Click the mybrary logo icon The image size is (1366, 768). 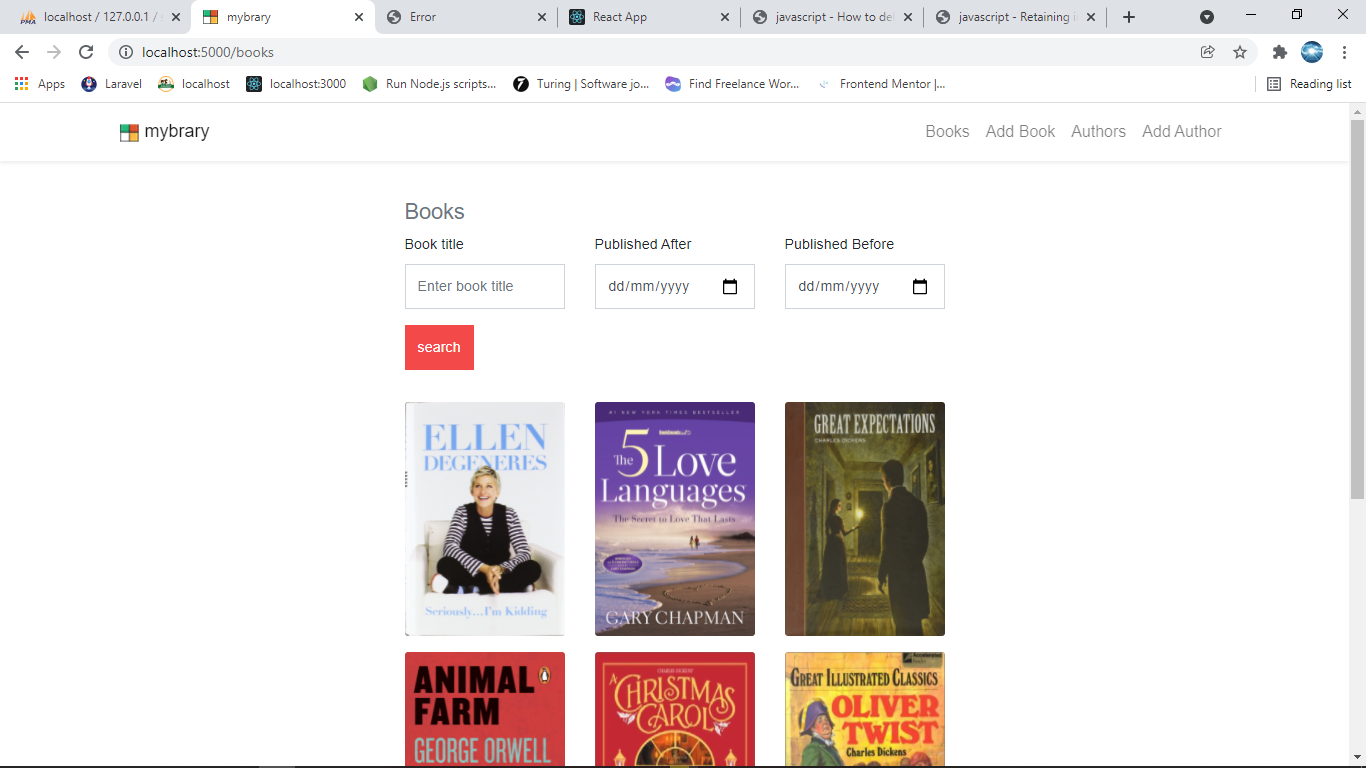click(x=128, y=131)
